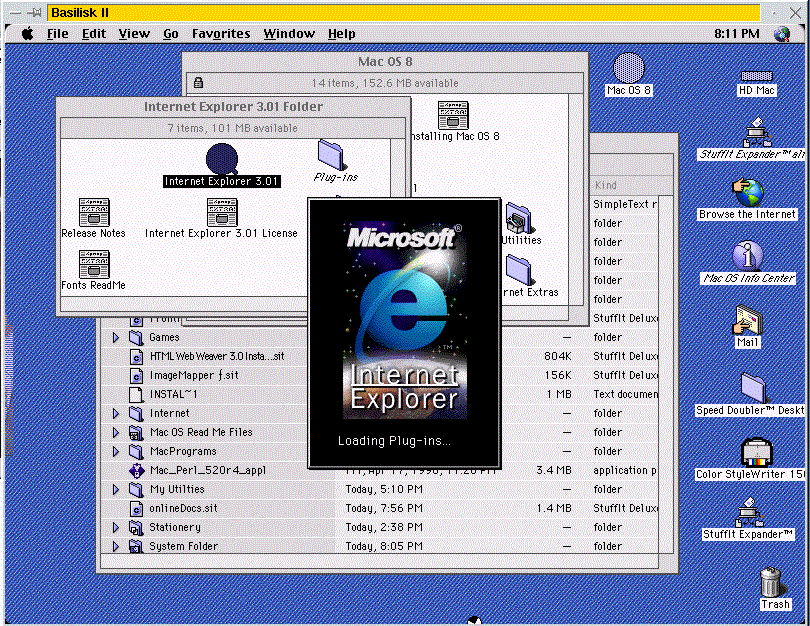Click the menu bar clock showing 8:11 PM
This screenshot has height=626, width=810.
pyautogui.click(x=737, y=34)
